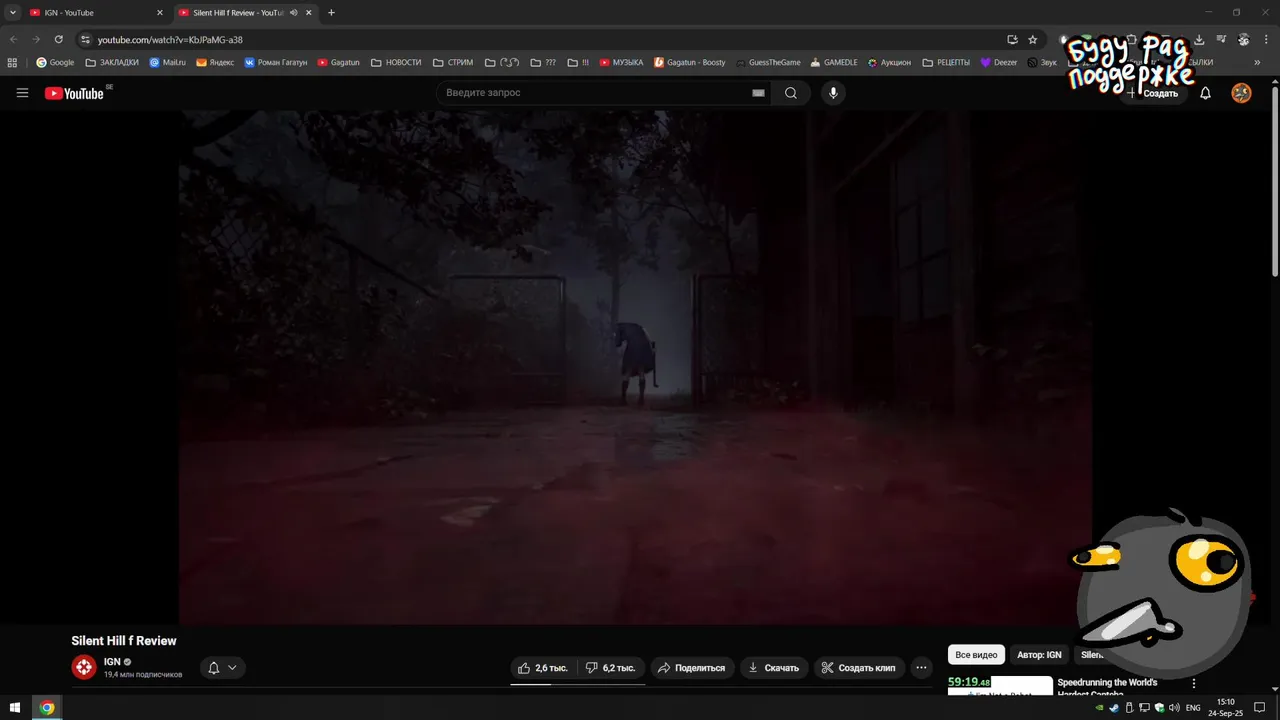Open the volume control in tray
Viewport: 1280px width, 720px height.
[x=1173, y=707]
